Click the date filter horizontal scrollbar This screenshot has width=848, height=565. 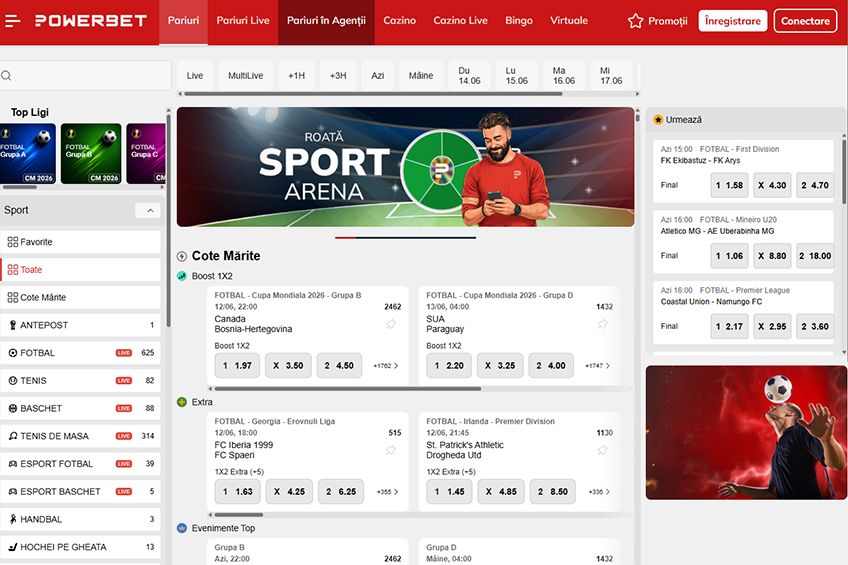[373, 94]
